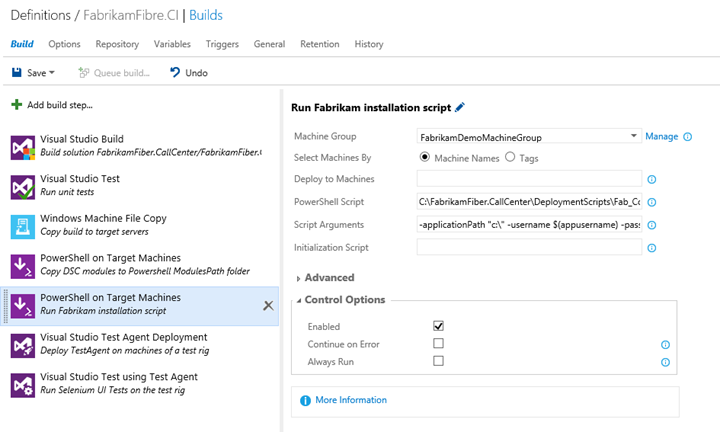Uncheck the Enabled checkbox

pyautogui.click(x=438, y=326)
